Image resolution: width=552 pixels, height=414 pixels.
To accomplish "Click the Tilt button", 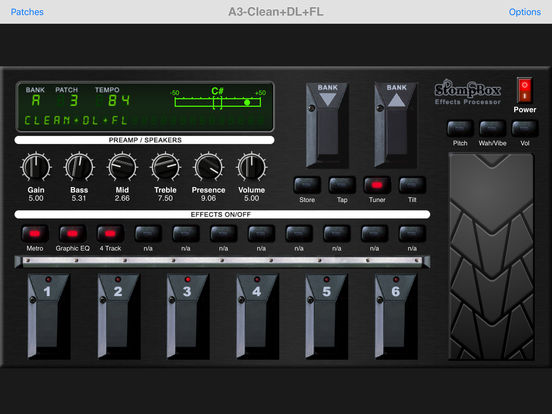I will [412, 185].
